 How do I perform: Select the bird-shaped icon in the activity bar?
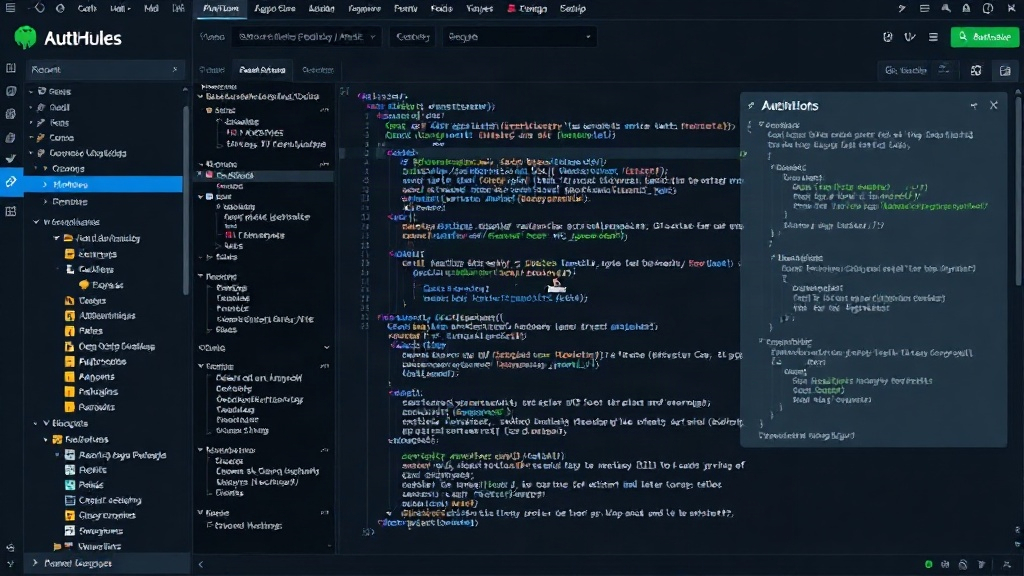pos(10,159)
